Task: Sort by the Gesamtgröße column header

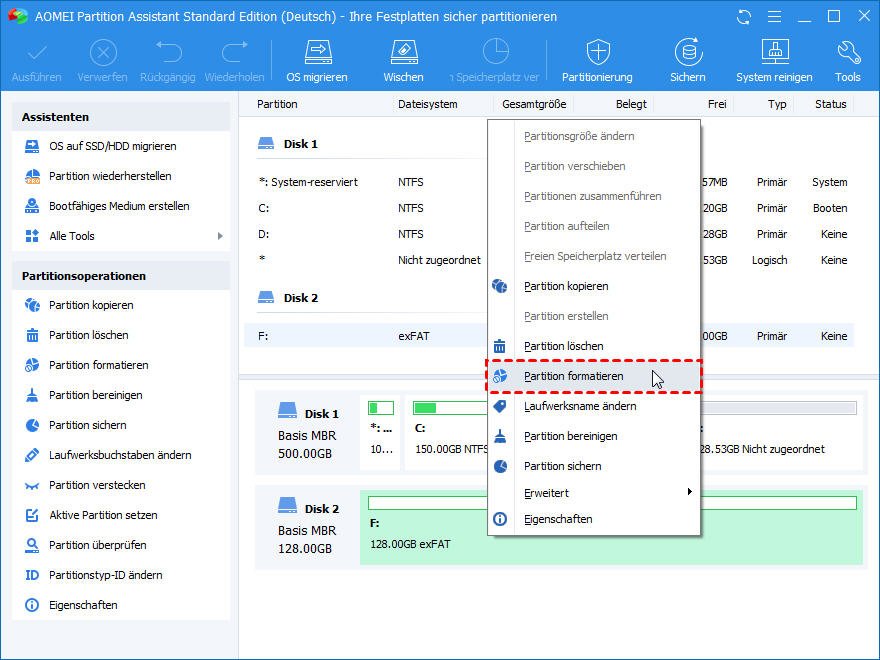Action: point(534,104)
